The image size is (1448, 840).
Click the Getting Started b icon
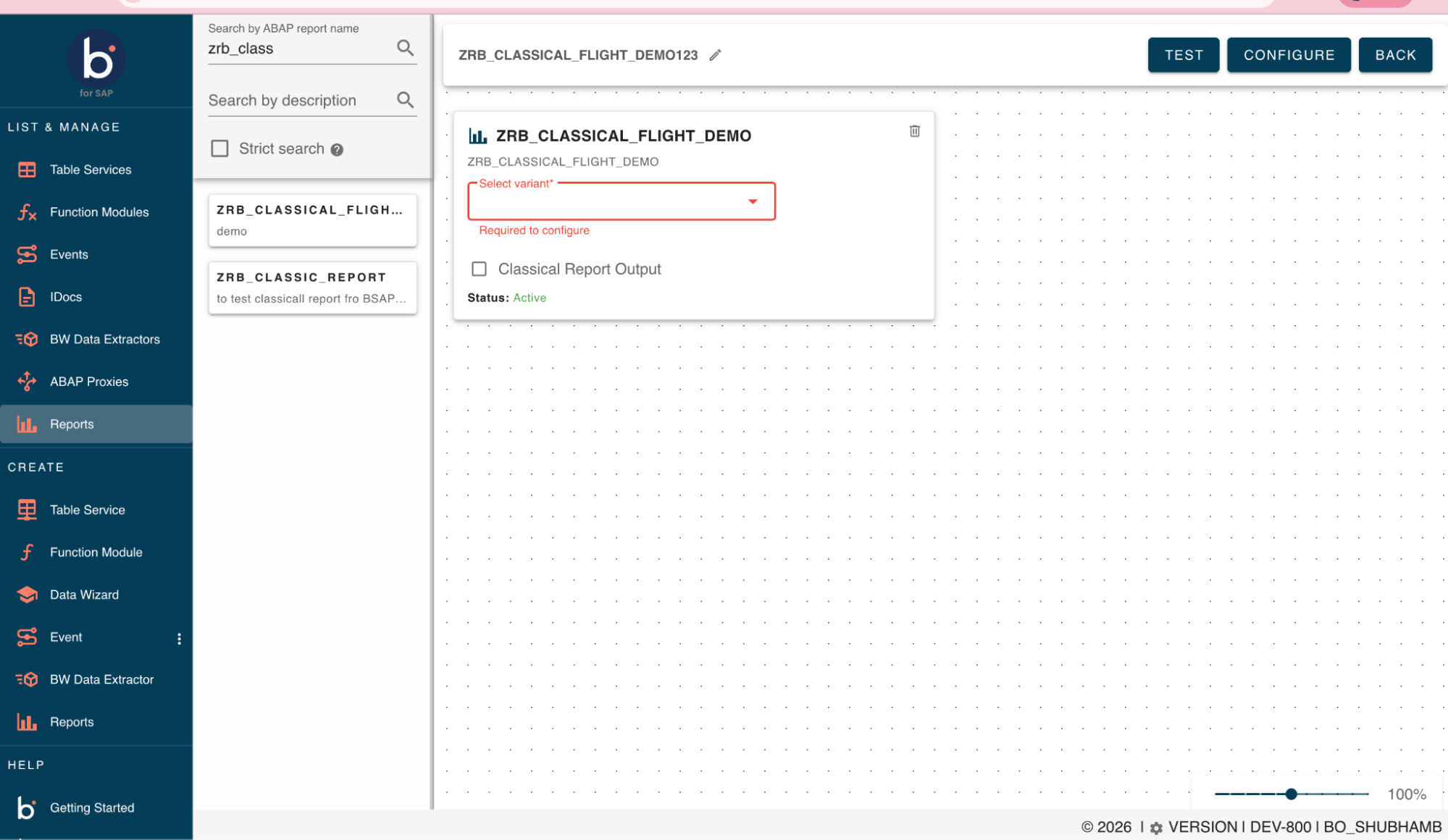click(27, 807)
